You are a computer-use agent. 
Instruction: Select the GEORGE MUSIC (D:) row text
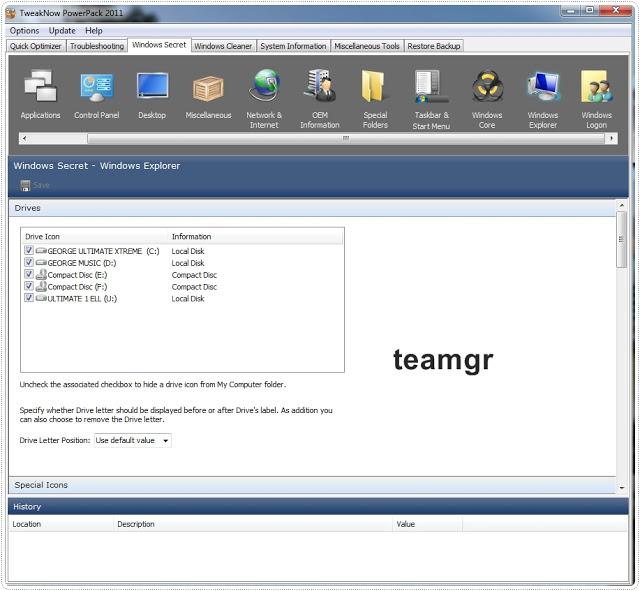pyautogui.click(x=82, y=263)
